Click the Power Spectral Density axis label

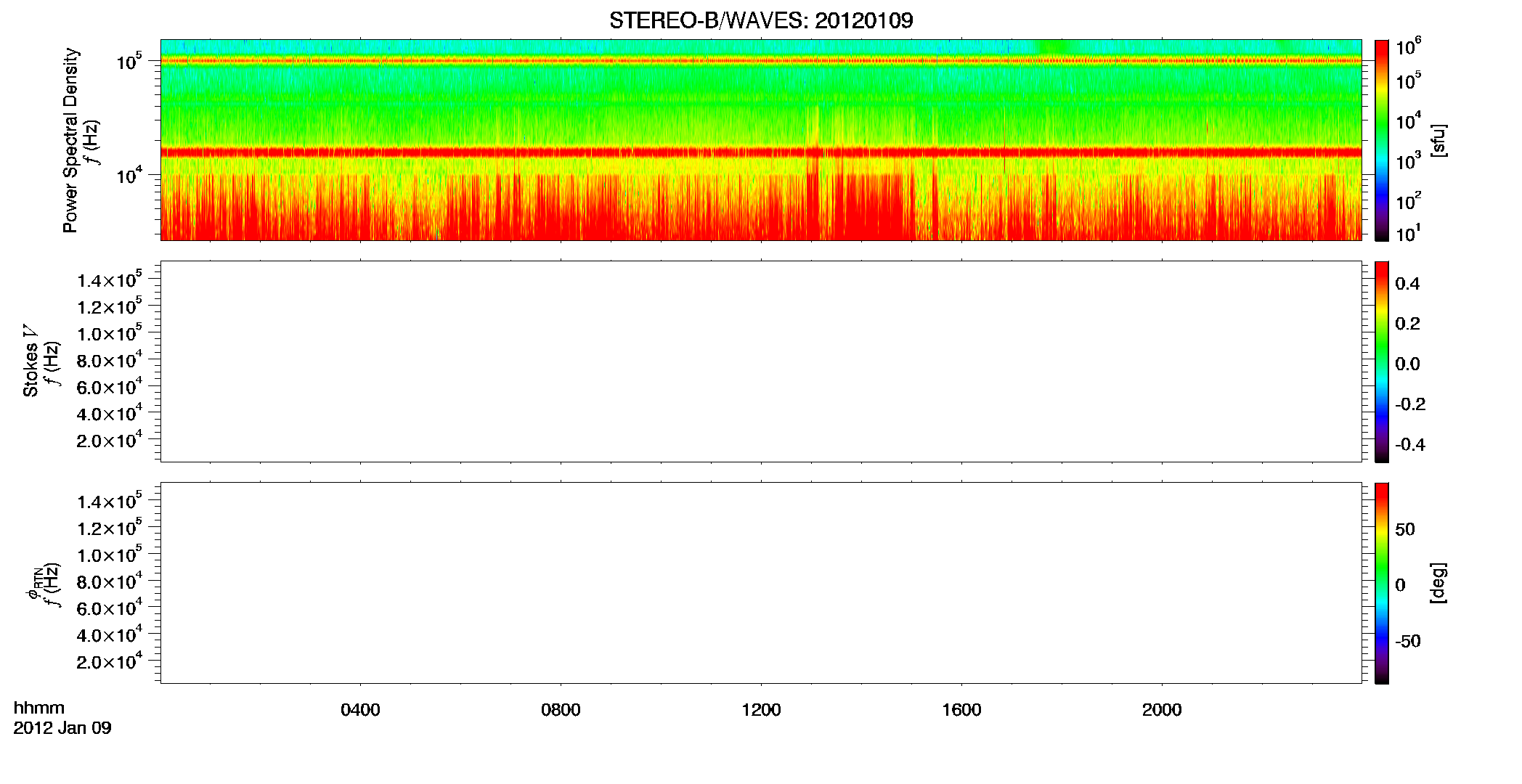point(70,140)
